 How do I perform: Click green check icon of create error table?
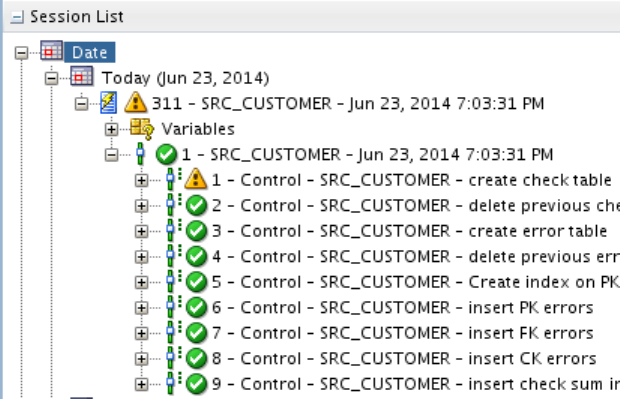coord(196,231)
